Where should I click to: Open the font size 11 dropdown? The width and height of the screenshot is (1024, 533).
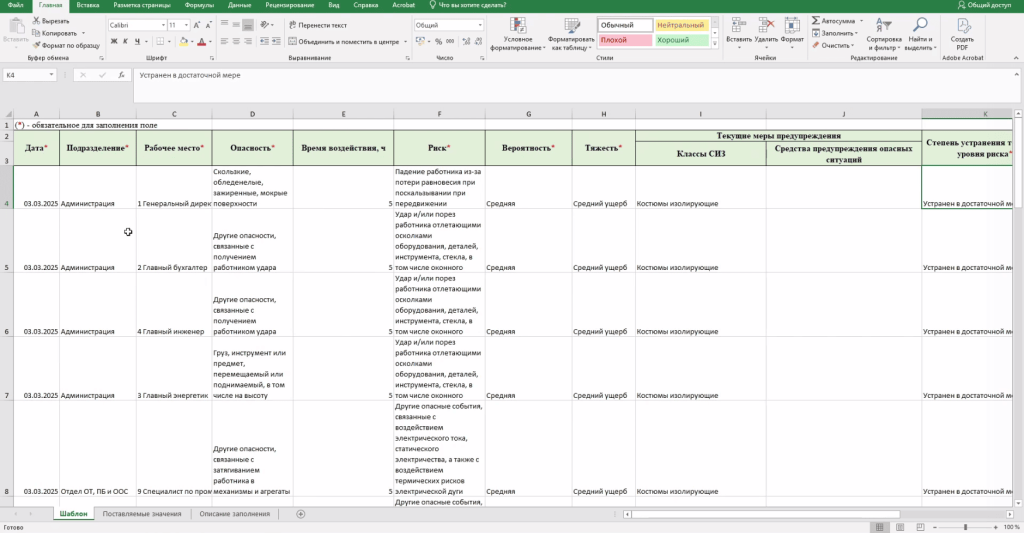[186, 25]
